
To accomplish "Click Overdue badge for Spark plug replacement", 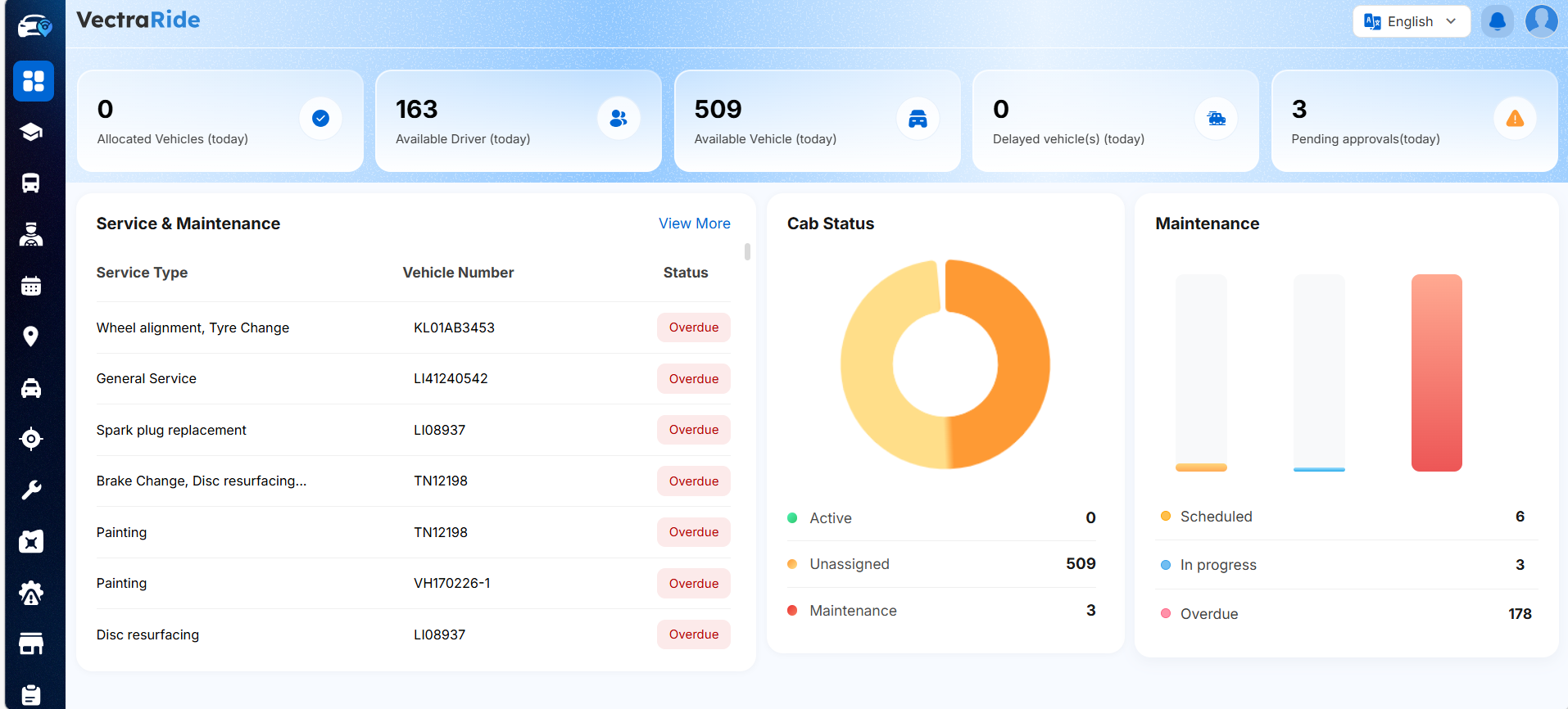I will click(x=694, y=430).
